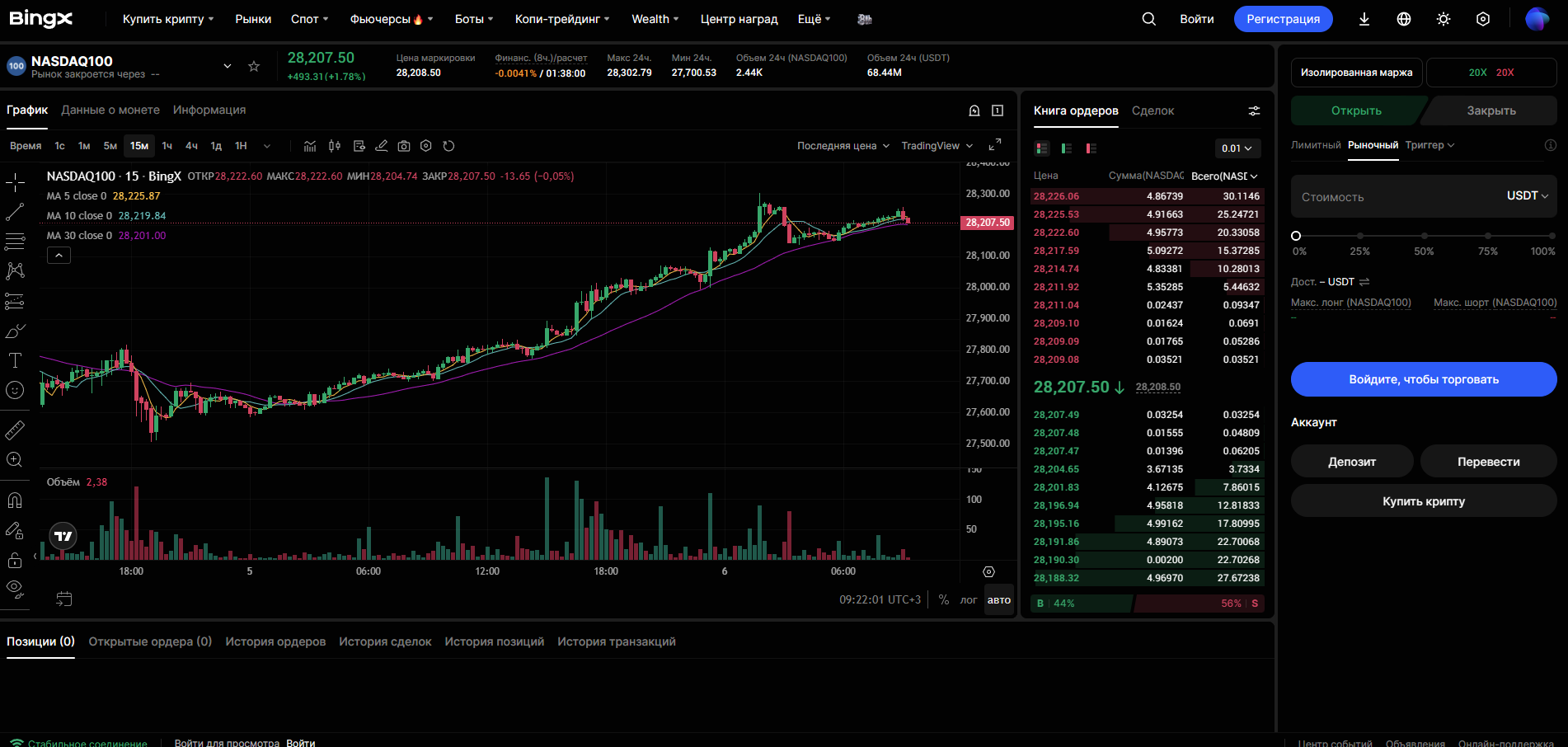The image size is (1568, 747).
Task: Collapse the chart indicator legend
Action: coord(59,256)
